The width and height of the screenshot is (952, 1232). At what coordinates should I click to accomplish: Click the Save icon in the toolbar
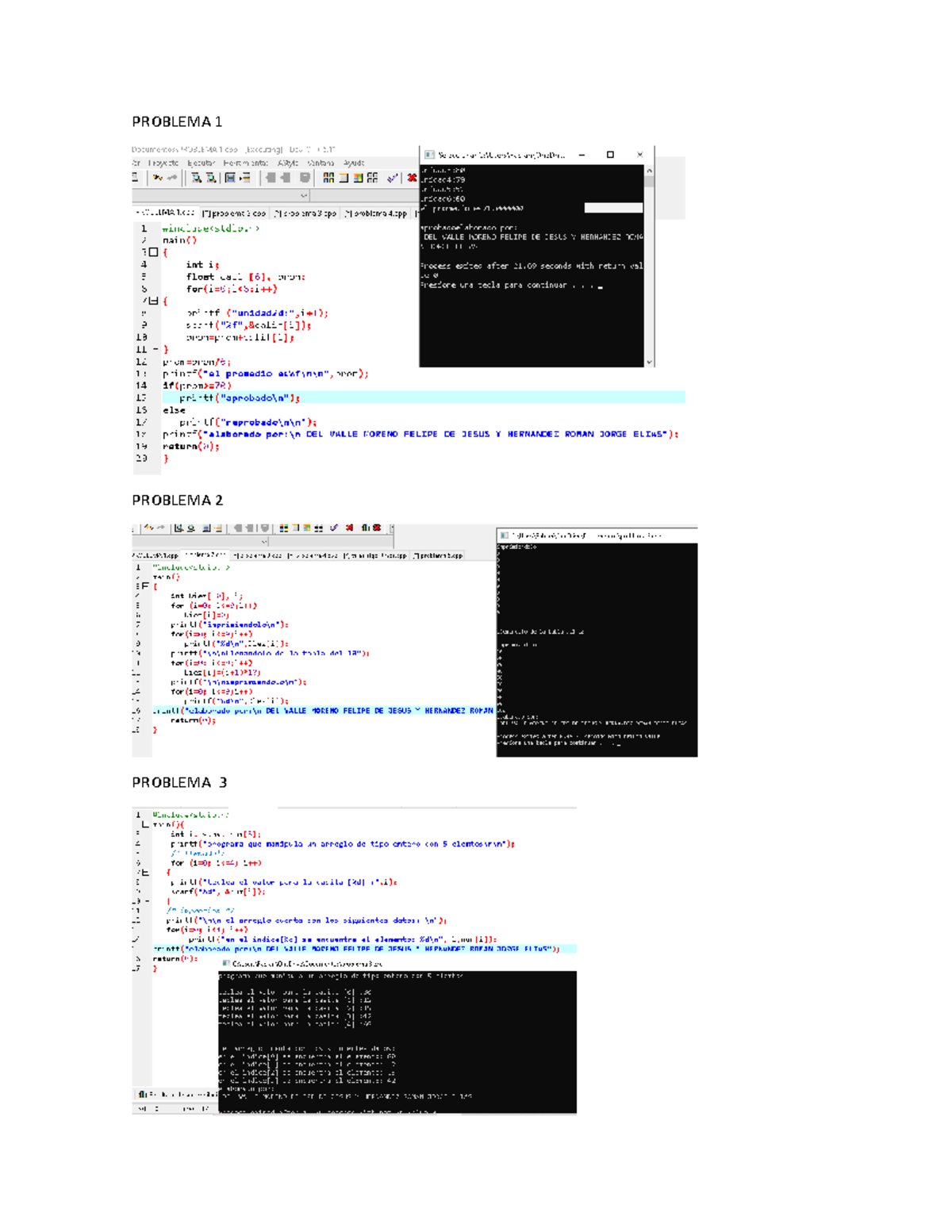coord(230,178)
